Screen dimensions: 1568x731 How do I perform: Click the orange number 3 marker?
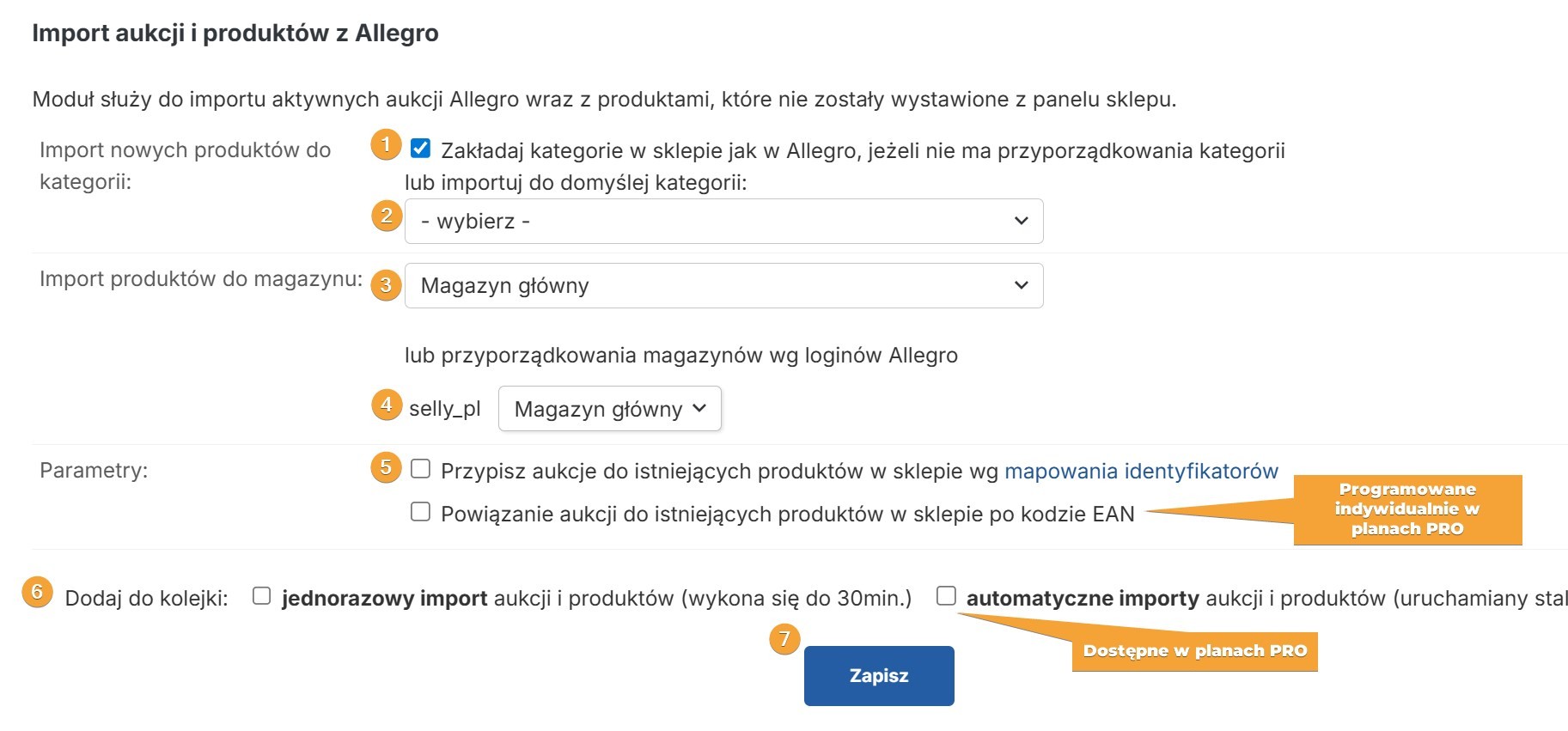387,284
